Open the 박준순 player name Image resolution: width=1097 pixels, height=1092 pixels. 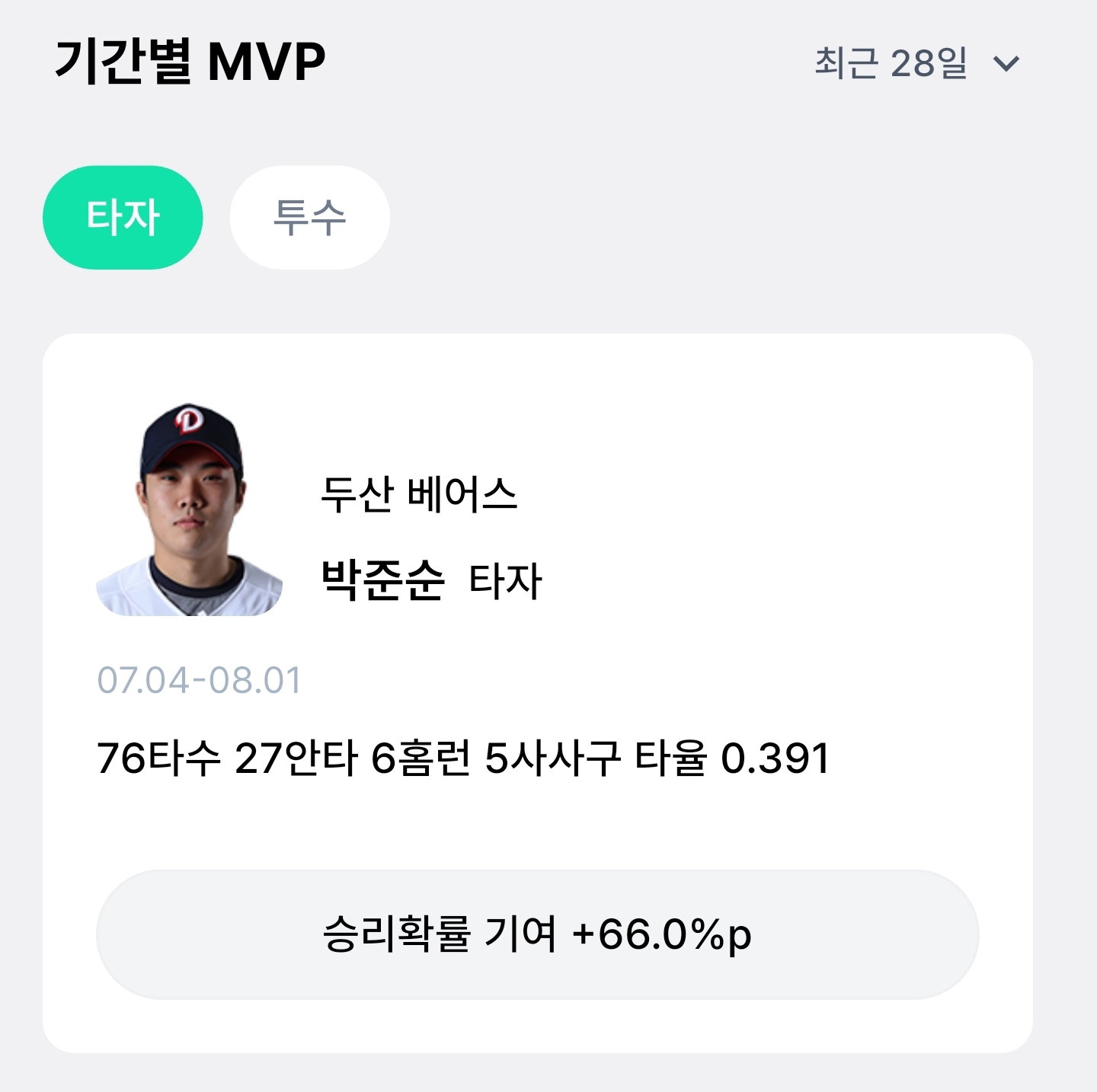382,580
